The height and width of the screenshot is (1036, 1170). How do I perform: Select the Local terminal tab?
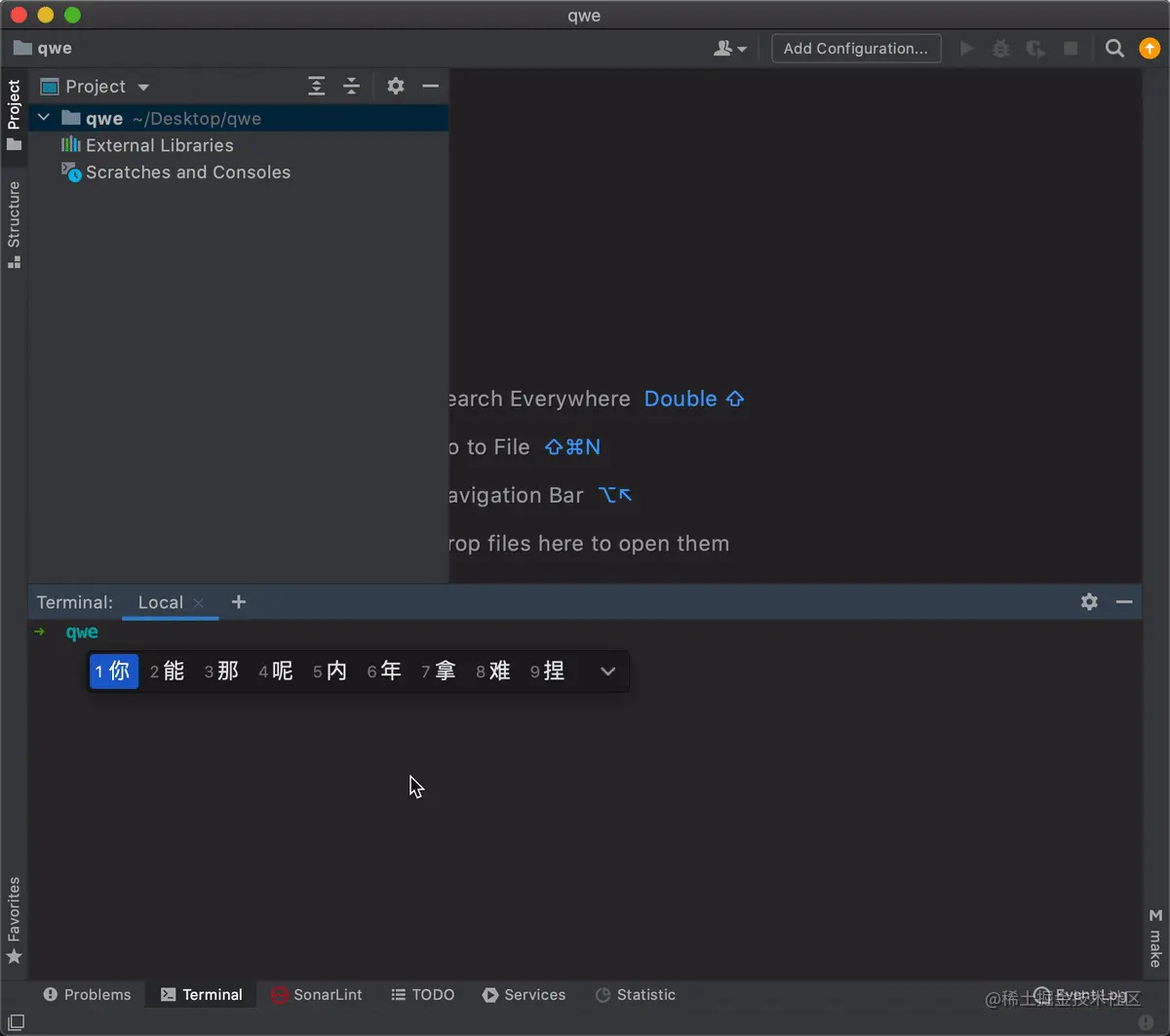161,602
